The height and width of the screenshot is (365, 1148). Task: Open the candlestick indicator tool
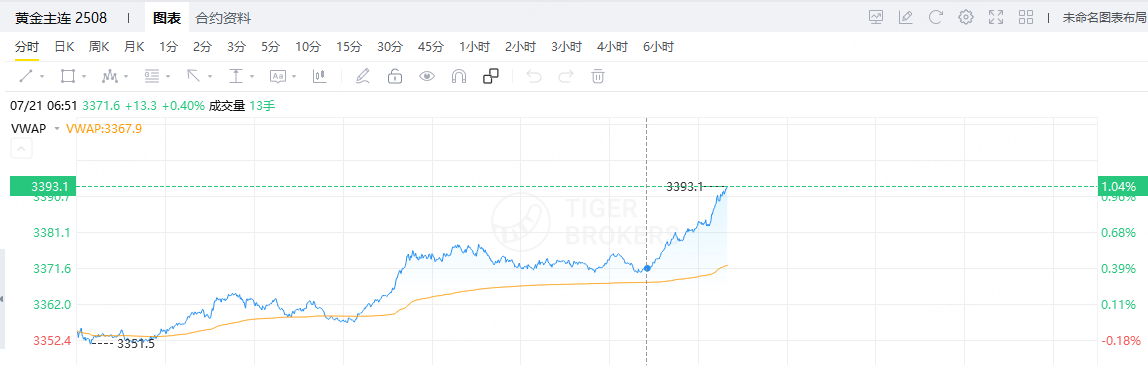point(319,75)
